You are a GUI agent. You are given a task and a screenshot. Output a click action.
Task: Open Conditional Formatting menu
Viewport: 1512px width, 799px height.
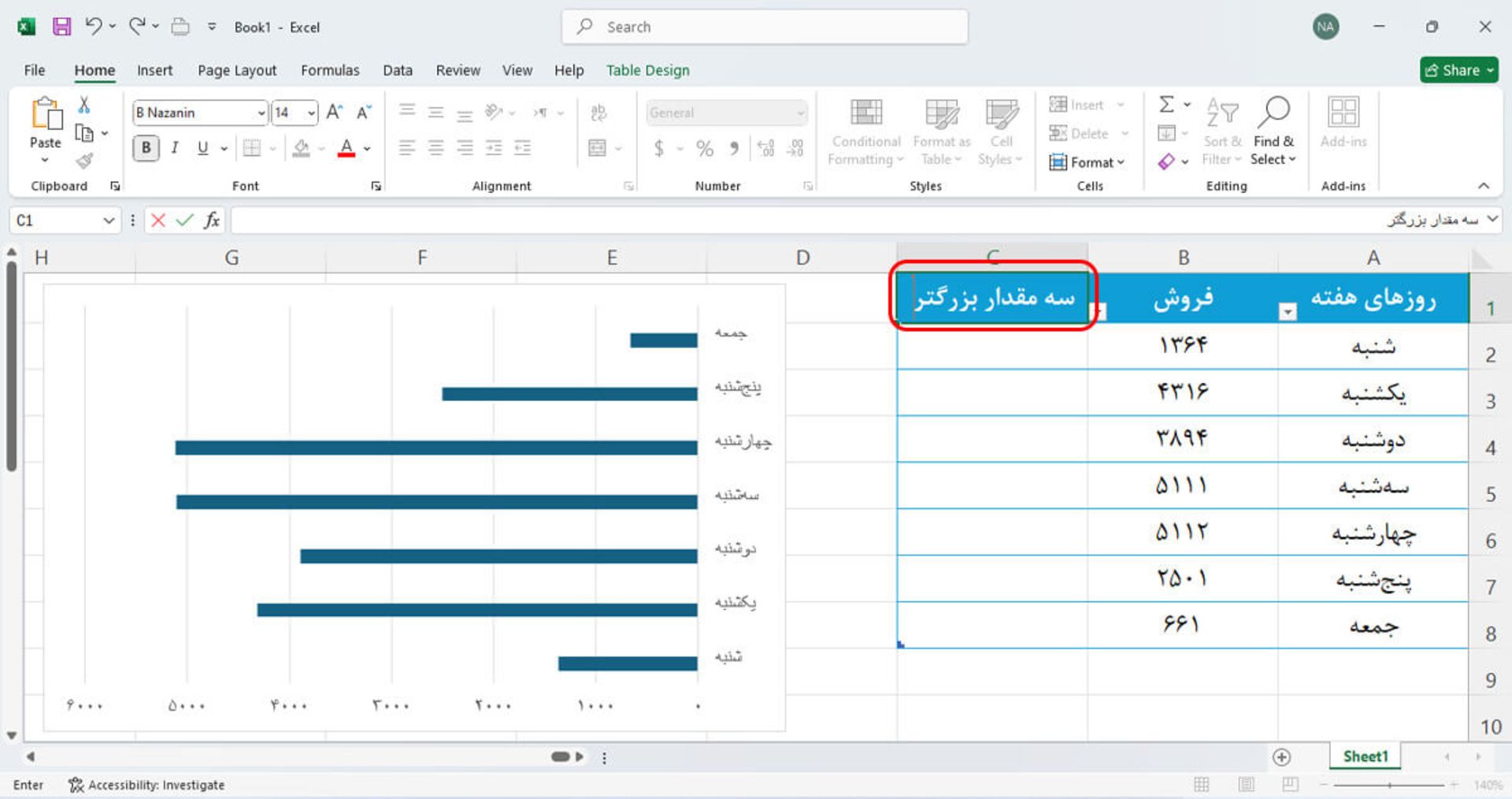(x=865, y=132)
